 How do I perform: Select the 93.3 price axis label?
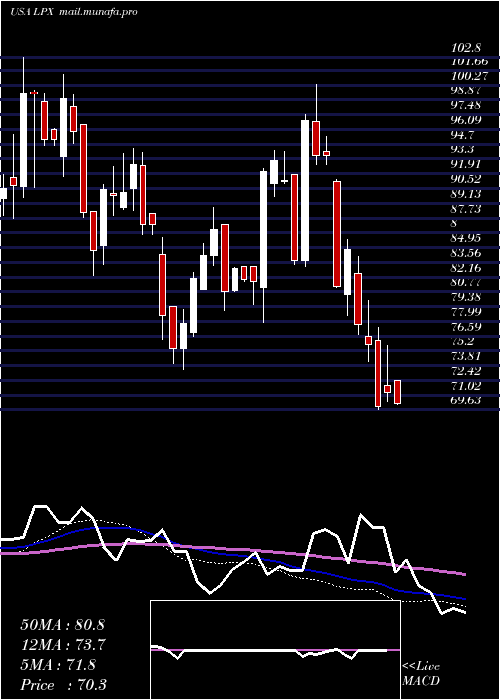click(x=464, y=149)
